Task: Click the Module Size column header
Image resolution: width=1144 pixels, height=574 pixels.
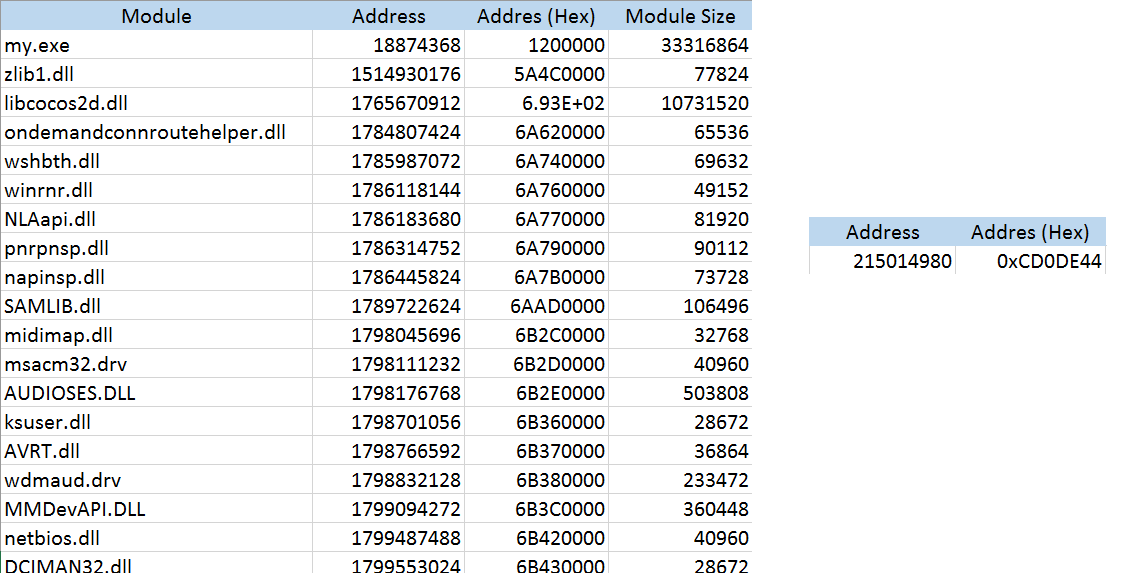Action: 680,15
